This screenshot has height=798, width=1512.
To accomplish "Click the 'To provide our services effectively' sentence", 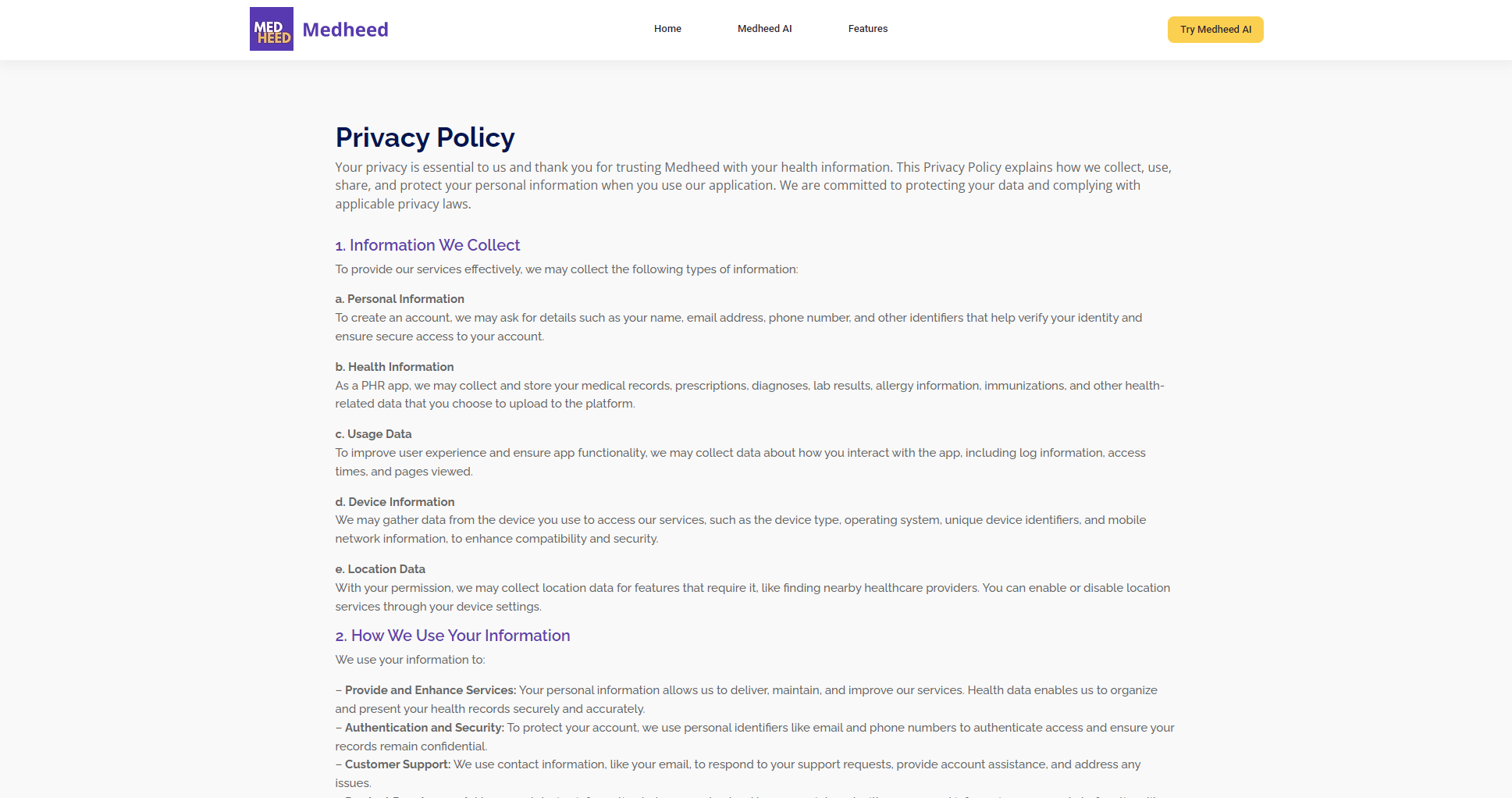I will pyautogui.click(x=566, y=269).
